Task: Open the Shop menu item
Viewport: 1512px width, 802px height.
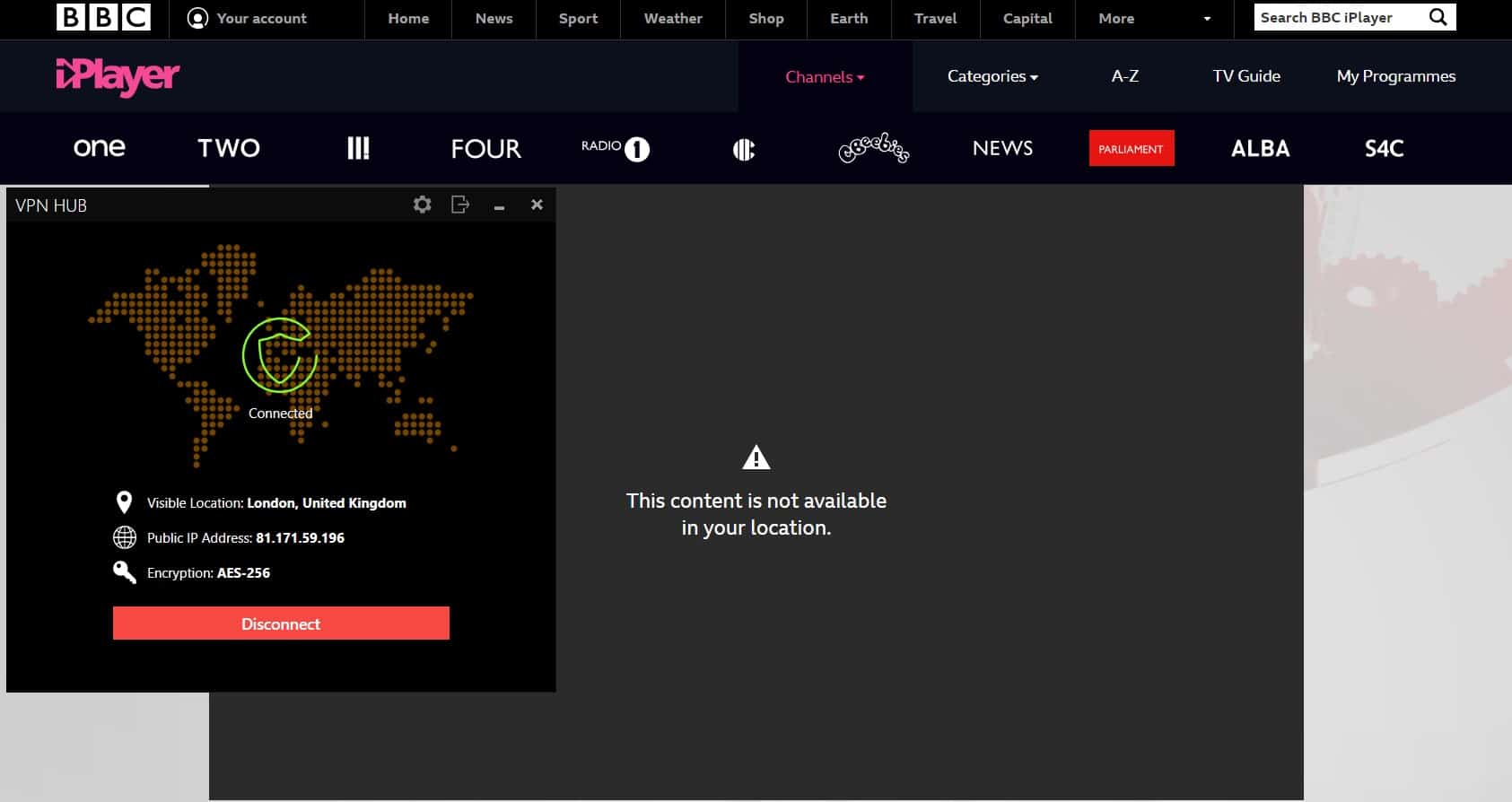Action: pos(766,18)
